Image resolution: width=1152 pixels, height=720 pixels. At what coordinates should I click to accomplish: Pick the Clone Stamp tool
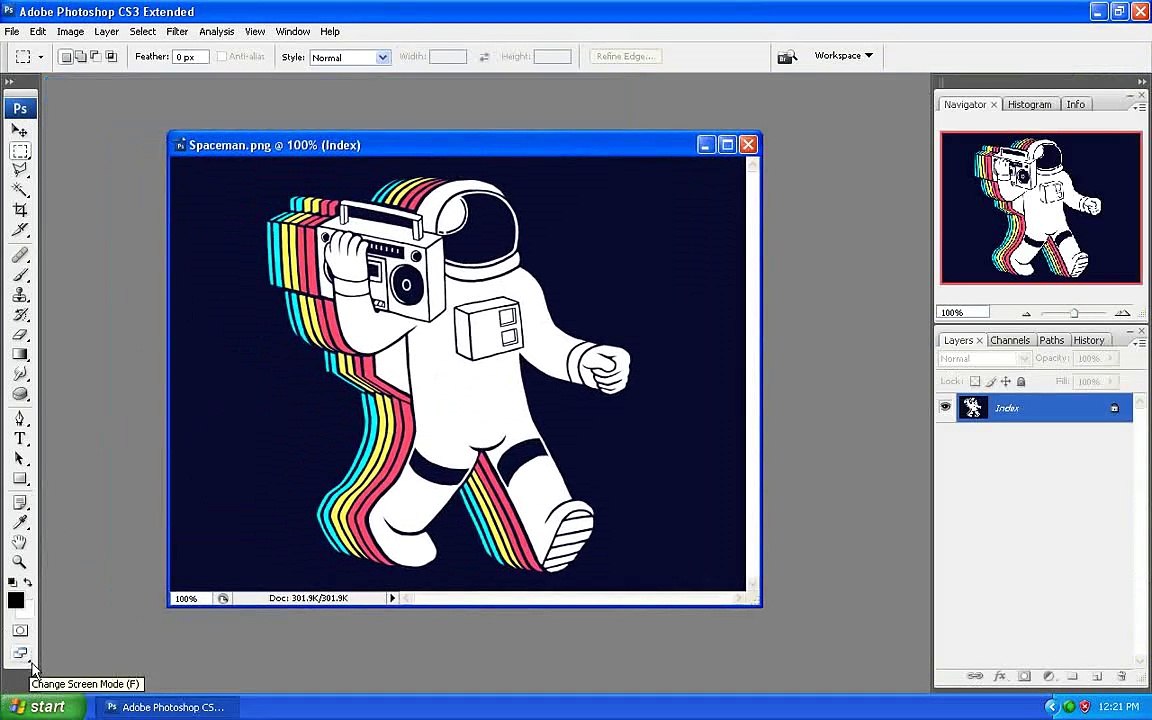click(x=20, y=295)
